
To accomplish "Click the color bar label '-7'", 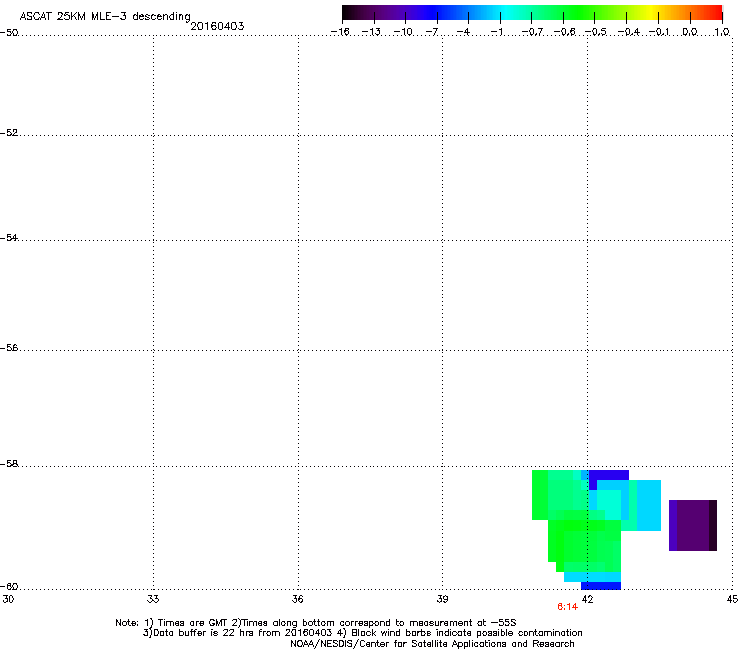I will pos(432,32).
